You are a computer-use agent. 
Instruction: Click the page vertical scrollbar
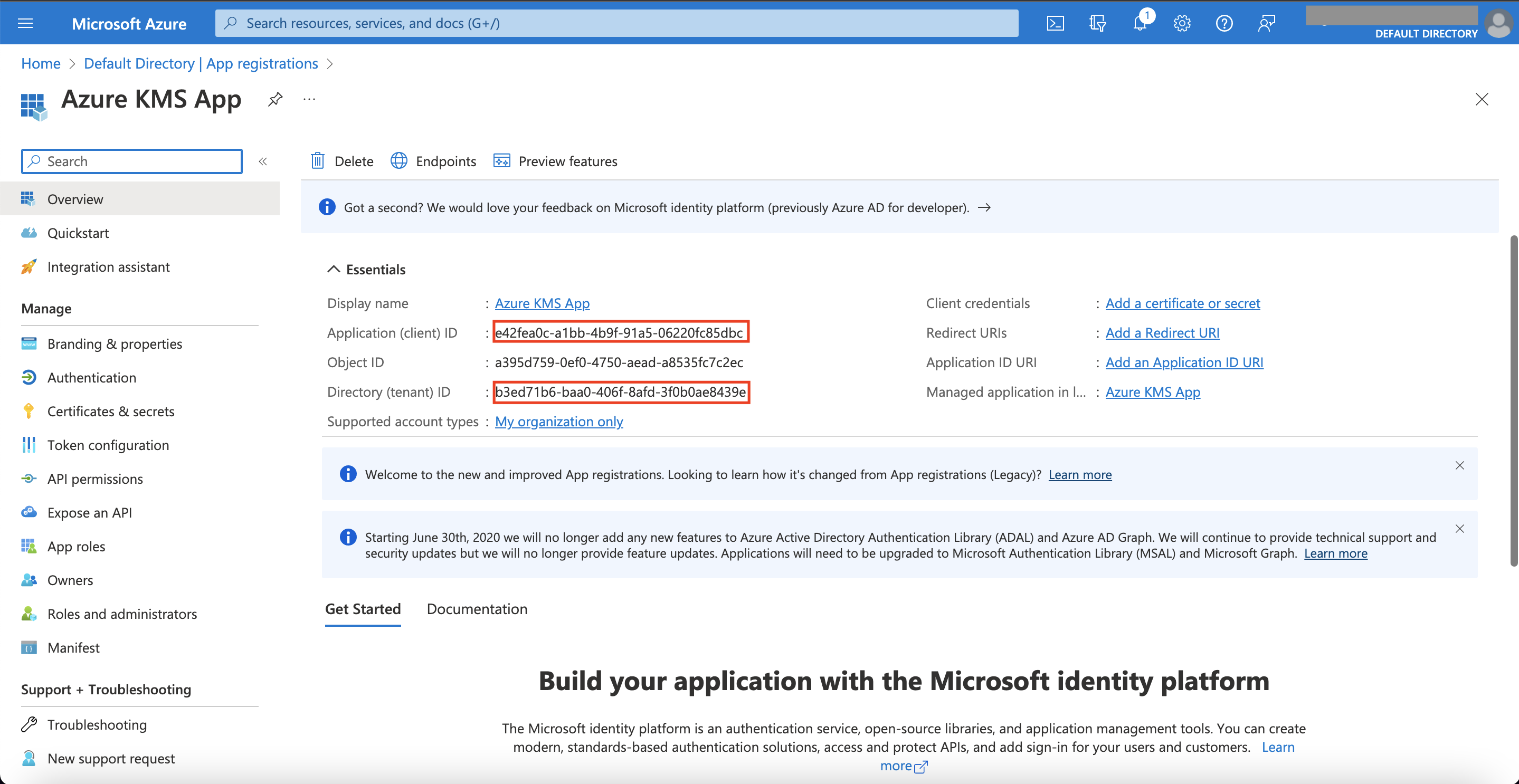[1513, 401]
